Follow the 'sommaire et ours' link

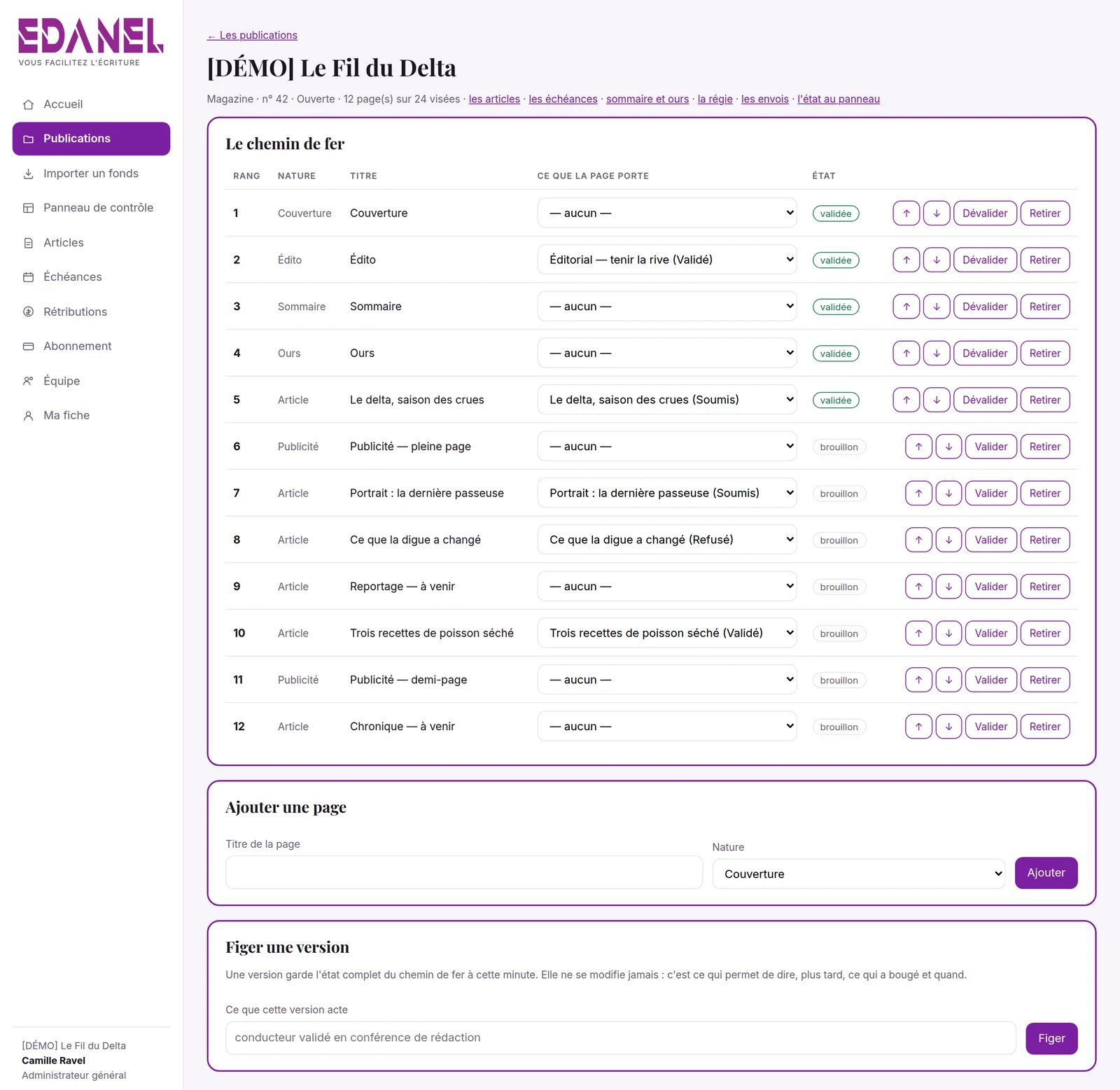pos(647,99)
